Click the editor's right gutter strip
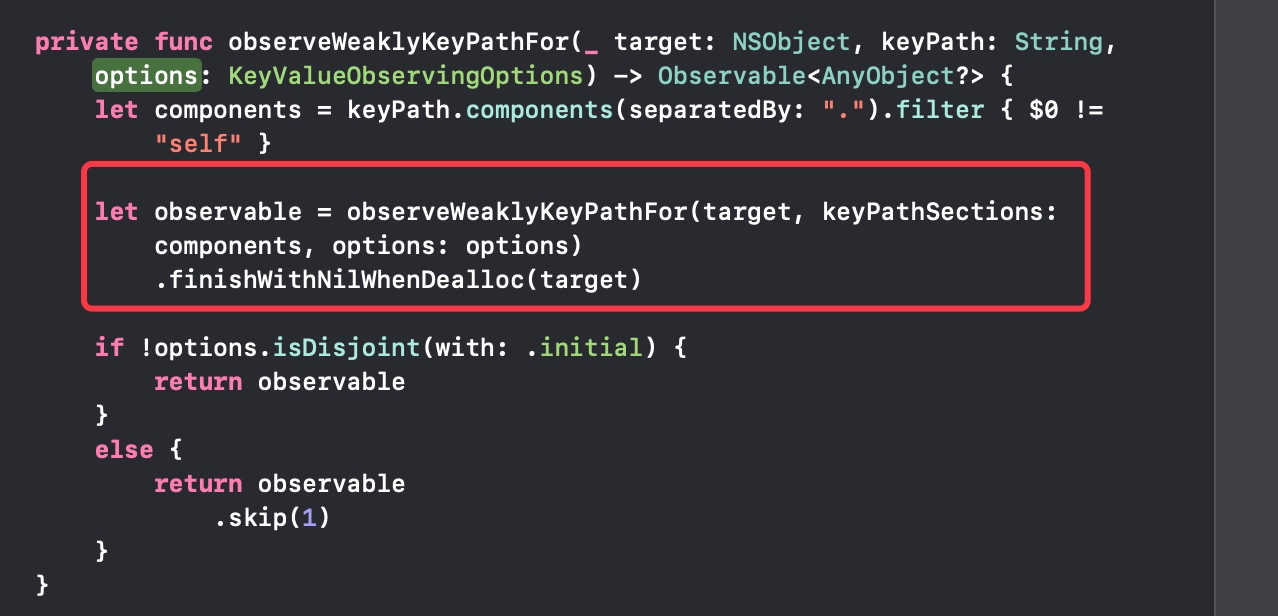 tap(1246, 308)
